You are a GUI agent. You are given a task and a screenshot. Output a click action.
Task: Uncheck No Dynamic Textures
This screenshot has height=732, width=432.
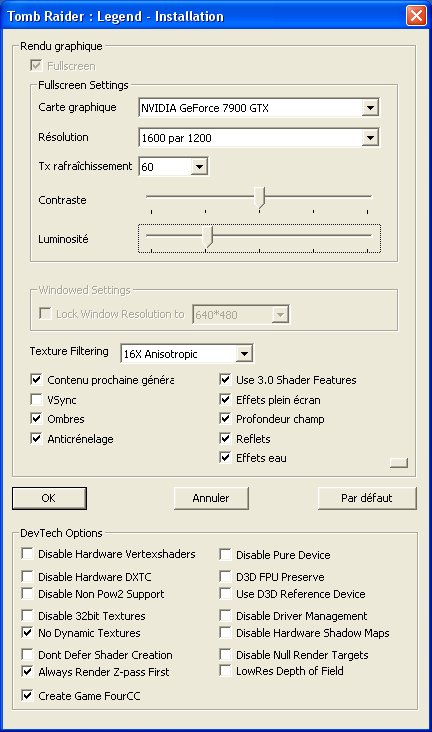pyautogui.click(x=28, y=633)
